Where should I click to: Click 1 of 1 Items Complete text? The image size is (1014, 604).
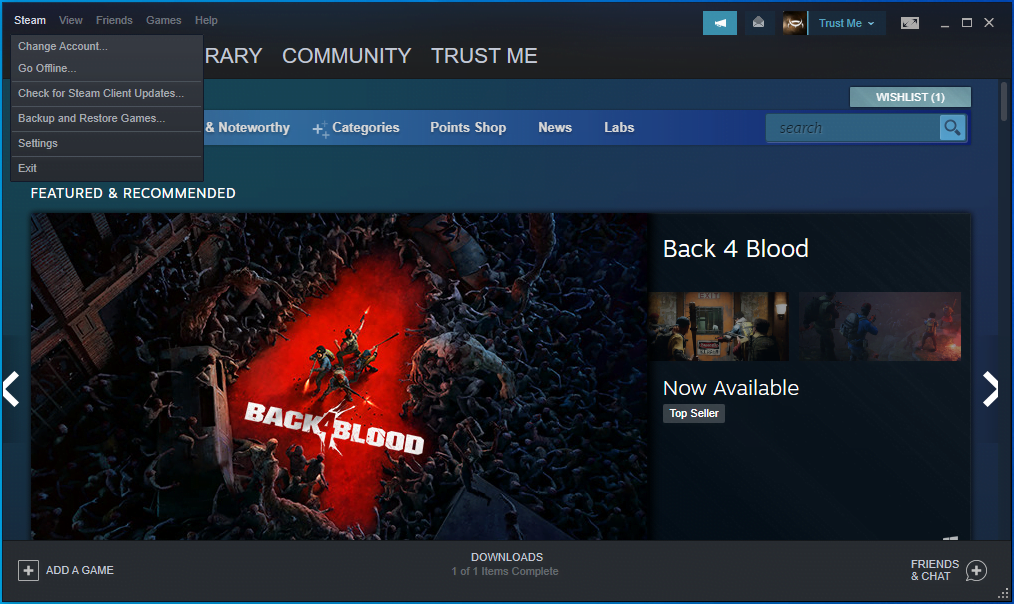(x=505, y=572)
